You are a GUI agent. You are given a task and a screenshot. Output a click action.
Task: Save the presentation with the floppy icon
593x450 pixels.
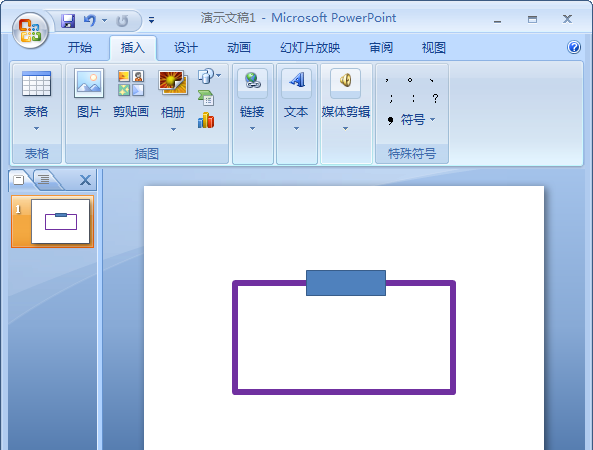pos(68,20)
